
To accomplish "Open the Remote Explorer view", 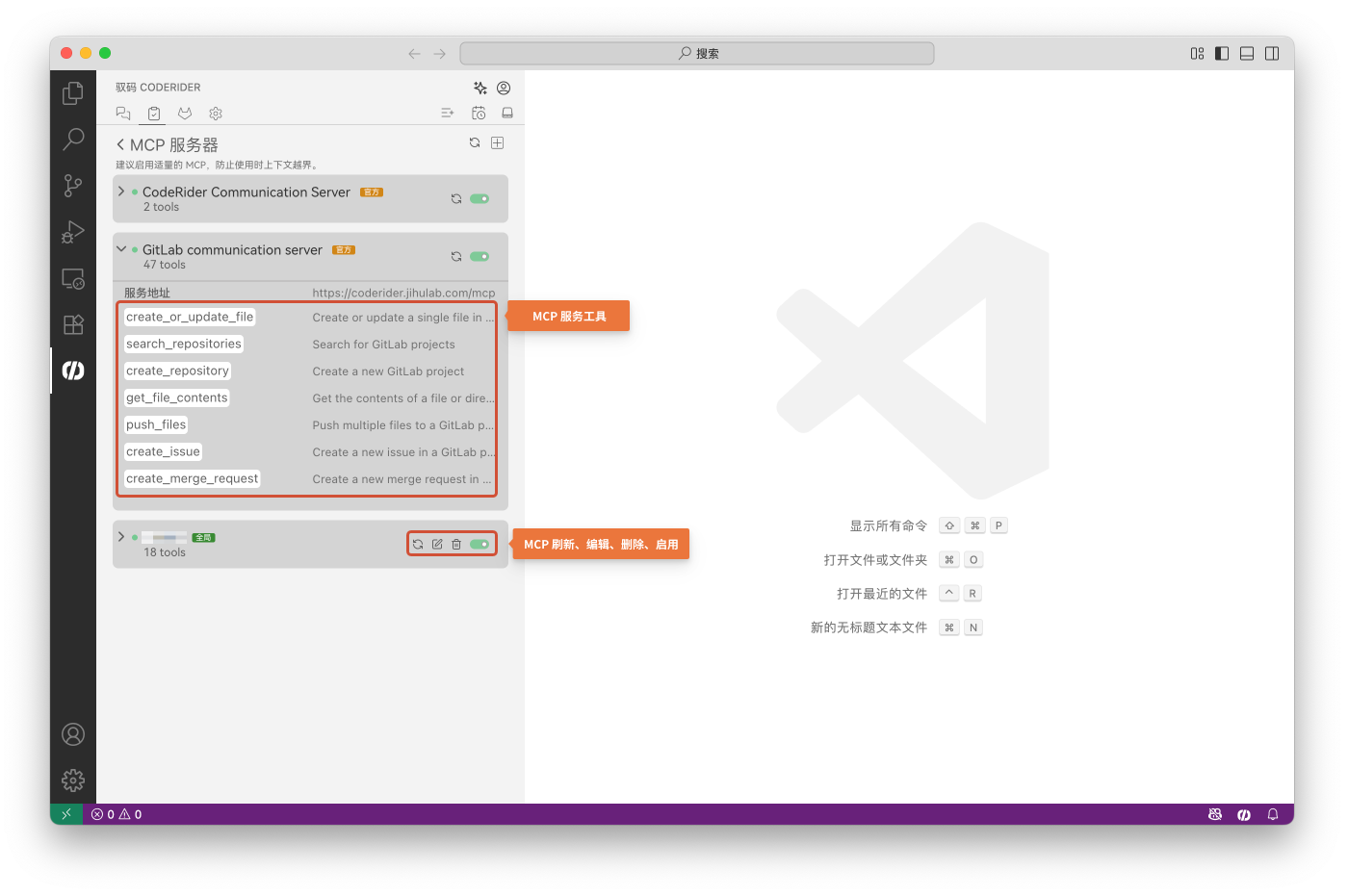I will [x=73, y=278].
